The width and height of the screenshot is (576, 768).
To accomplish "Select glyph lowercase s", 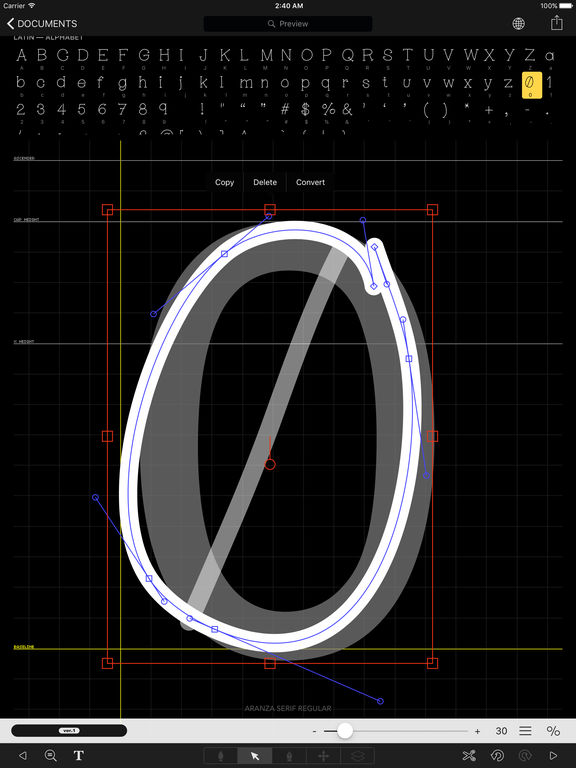I will [x=366, y=83].
